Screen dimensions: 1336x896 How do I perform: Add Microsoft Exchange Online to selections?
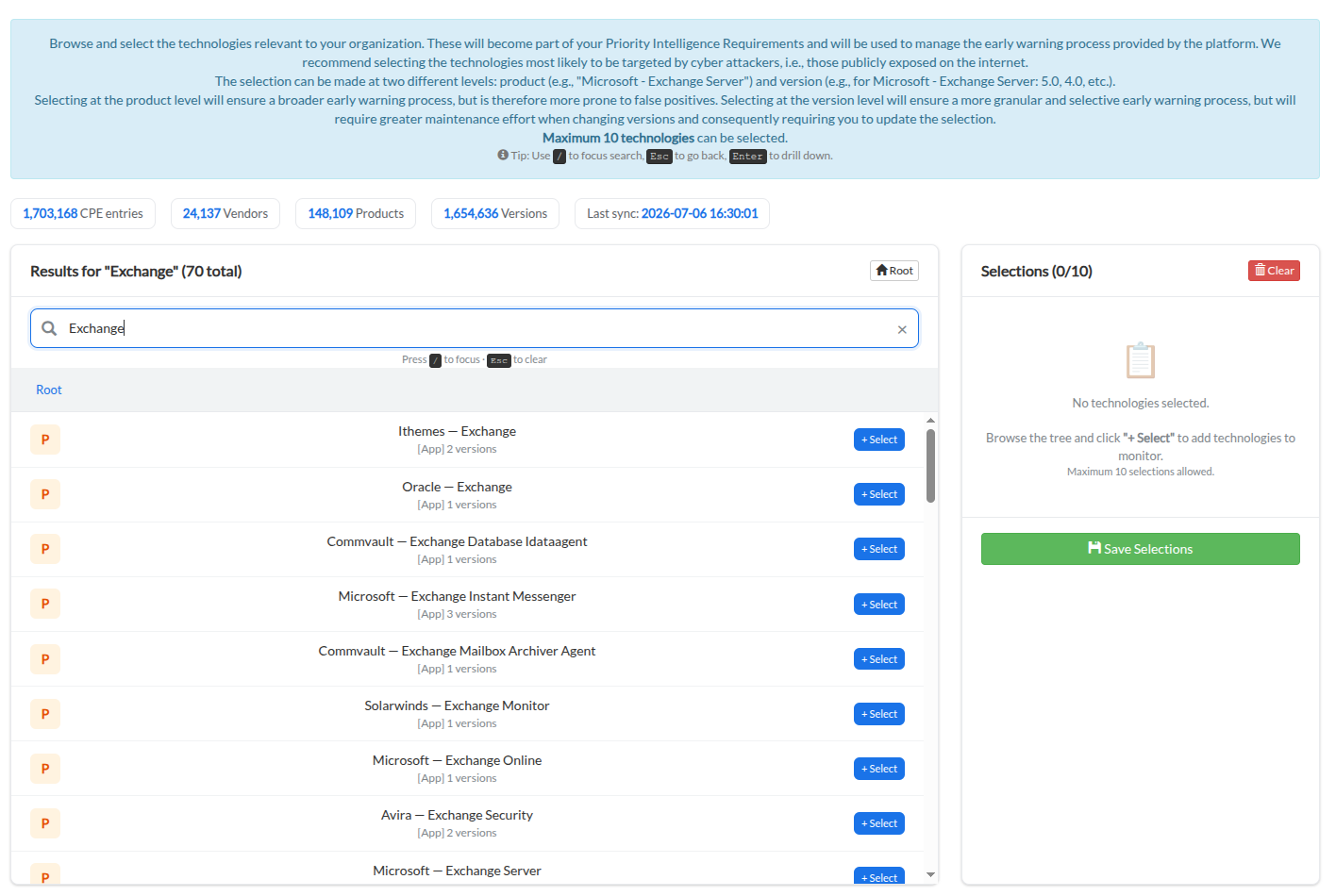(879, 769)
